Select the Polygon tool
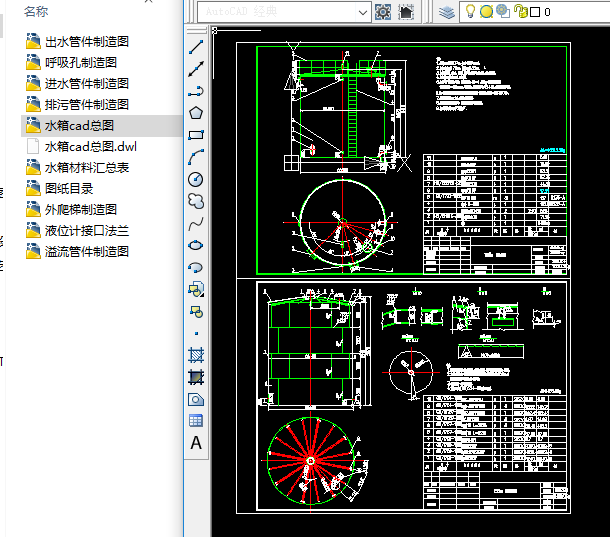The image size is (610, 537). [196, 113]
